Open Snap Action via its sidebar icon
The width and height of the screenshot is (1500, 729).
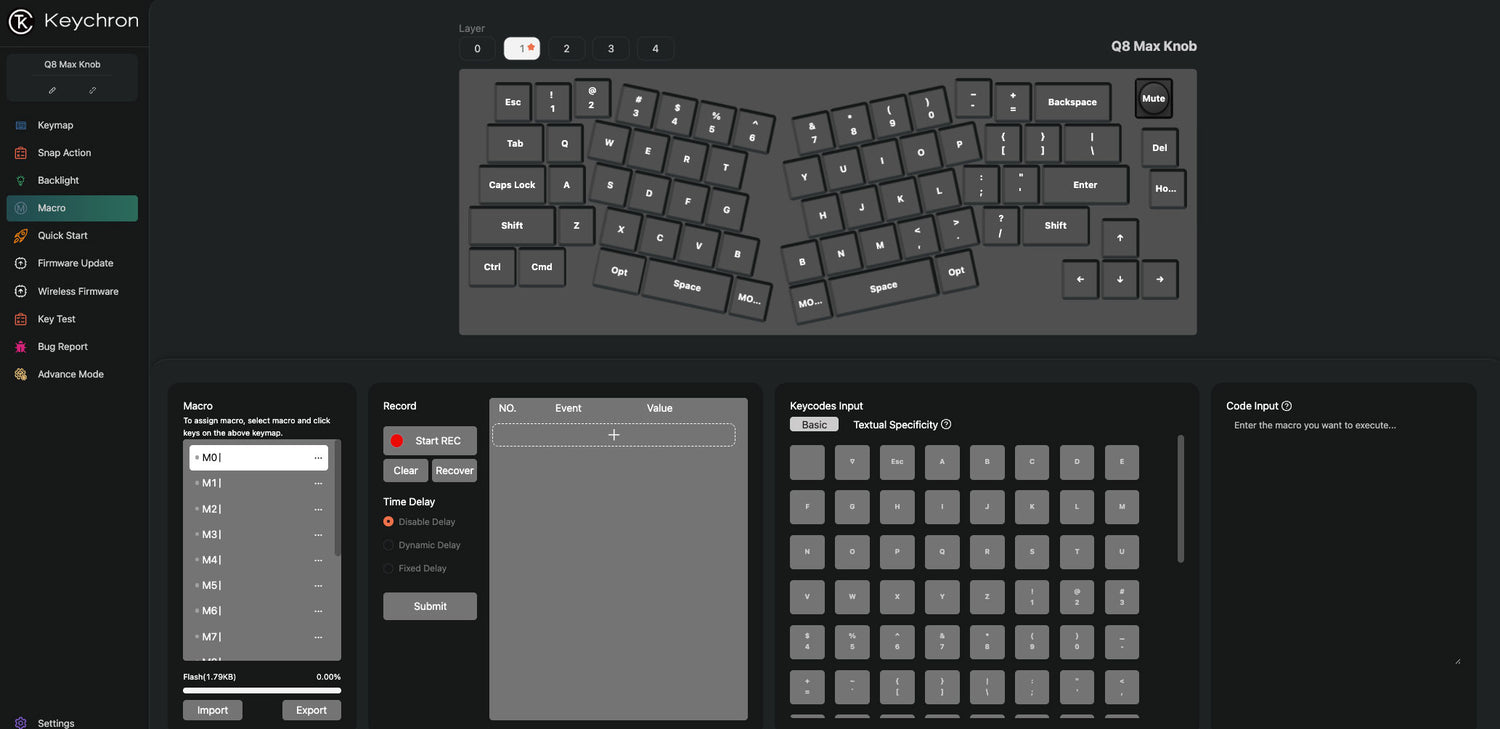pyautogui.click(x=21, y=153)
